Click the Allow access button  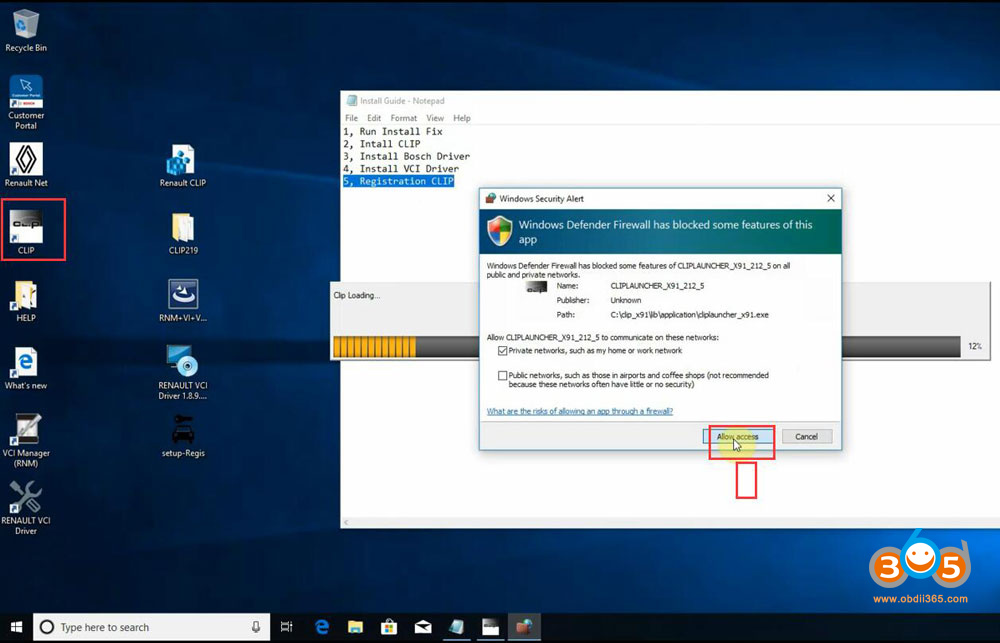(738, 437)
